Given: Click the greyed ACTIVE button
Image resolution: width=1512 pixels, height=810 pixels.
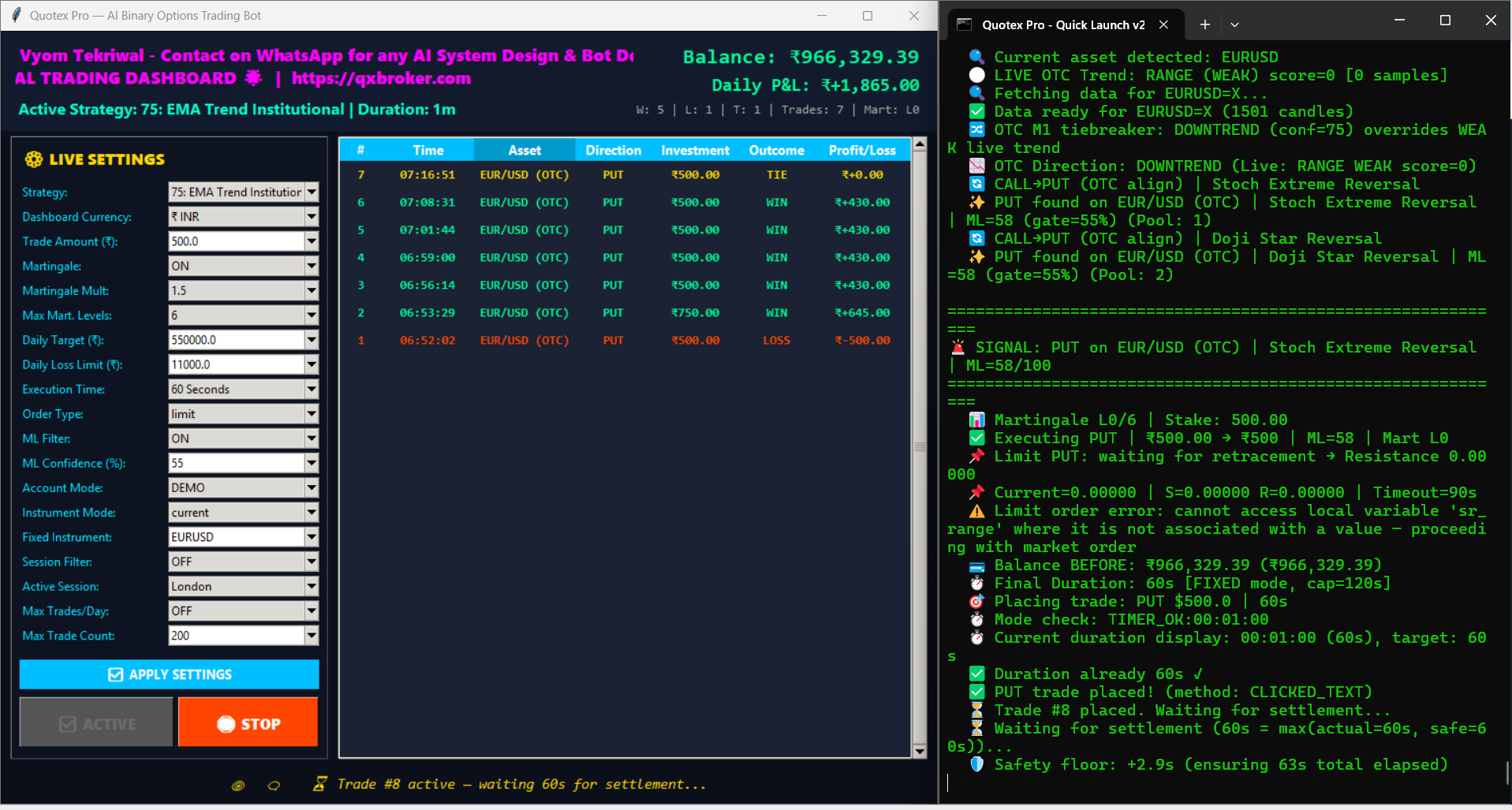Looking at the screenshot, I should pyautogui.click(x=96, y=722).
